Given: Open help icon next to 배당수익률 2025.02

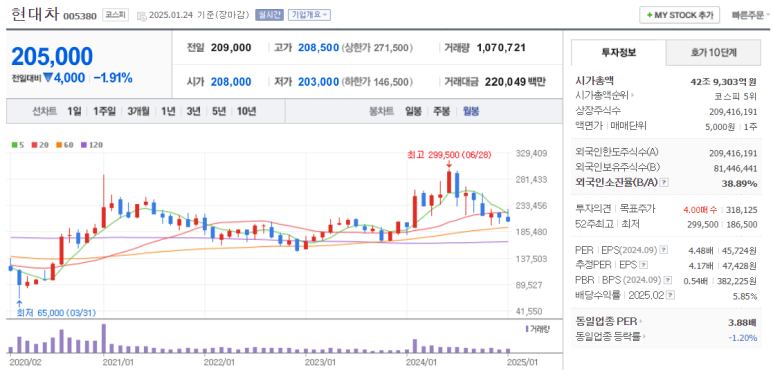Looking at the screenshot, I should tap(670, 296).
